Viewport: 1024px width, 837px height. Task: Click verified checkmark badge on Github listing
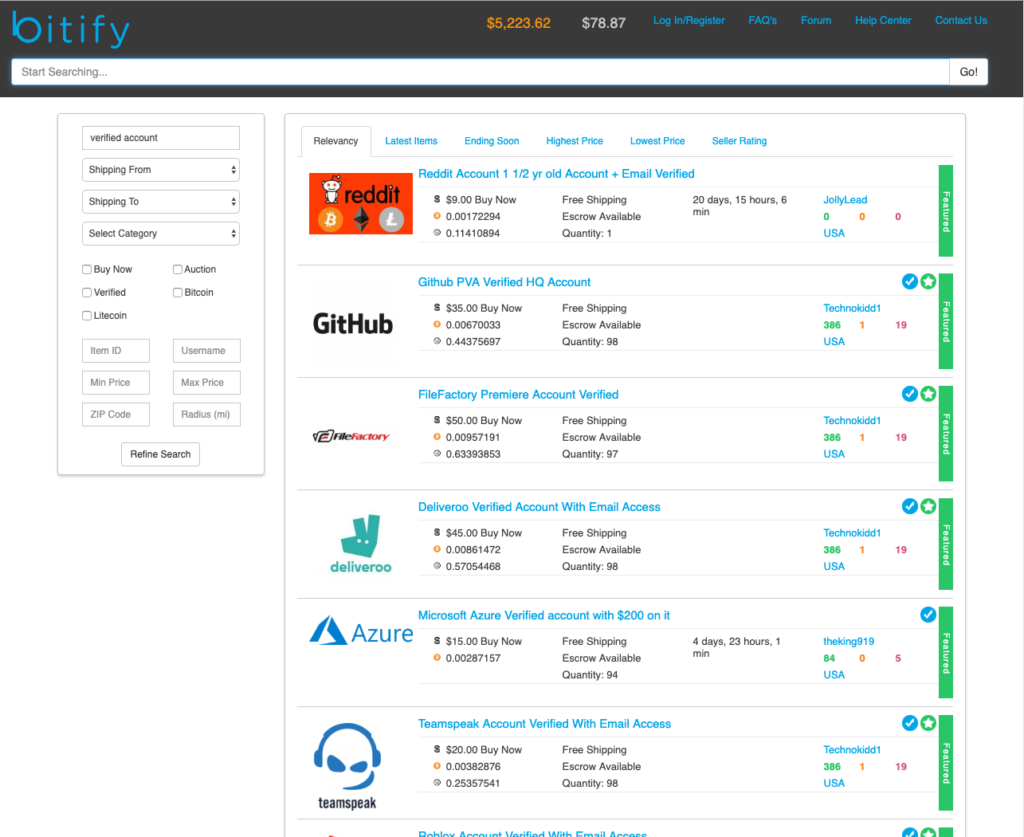tap(910, 281)
